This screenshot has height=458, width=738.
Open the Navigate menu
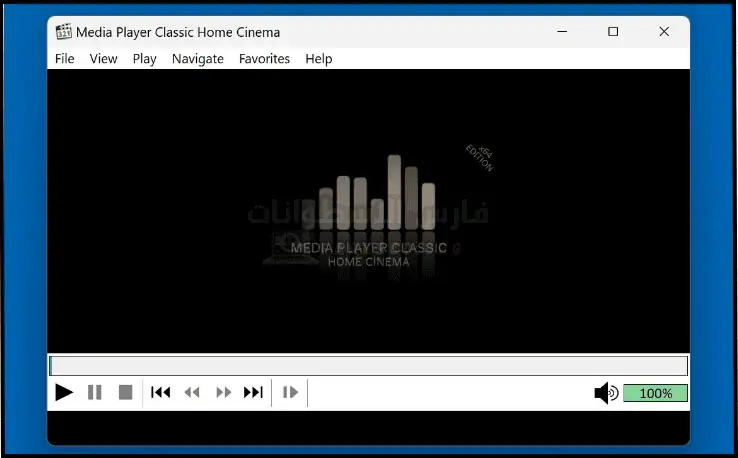[x=198, y=59]
